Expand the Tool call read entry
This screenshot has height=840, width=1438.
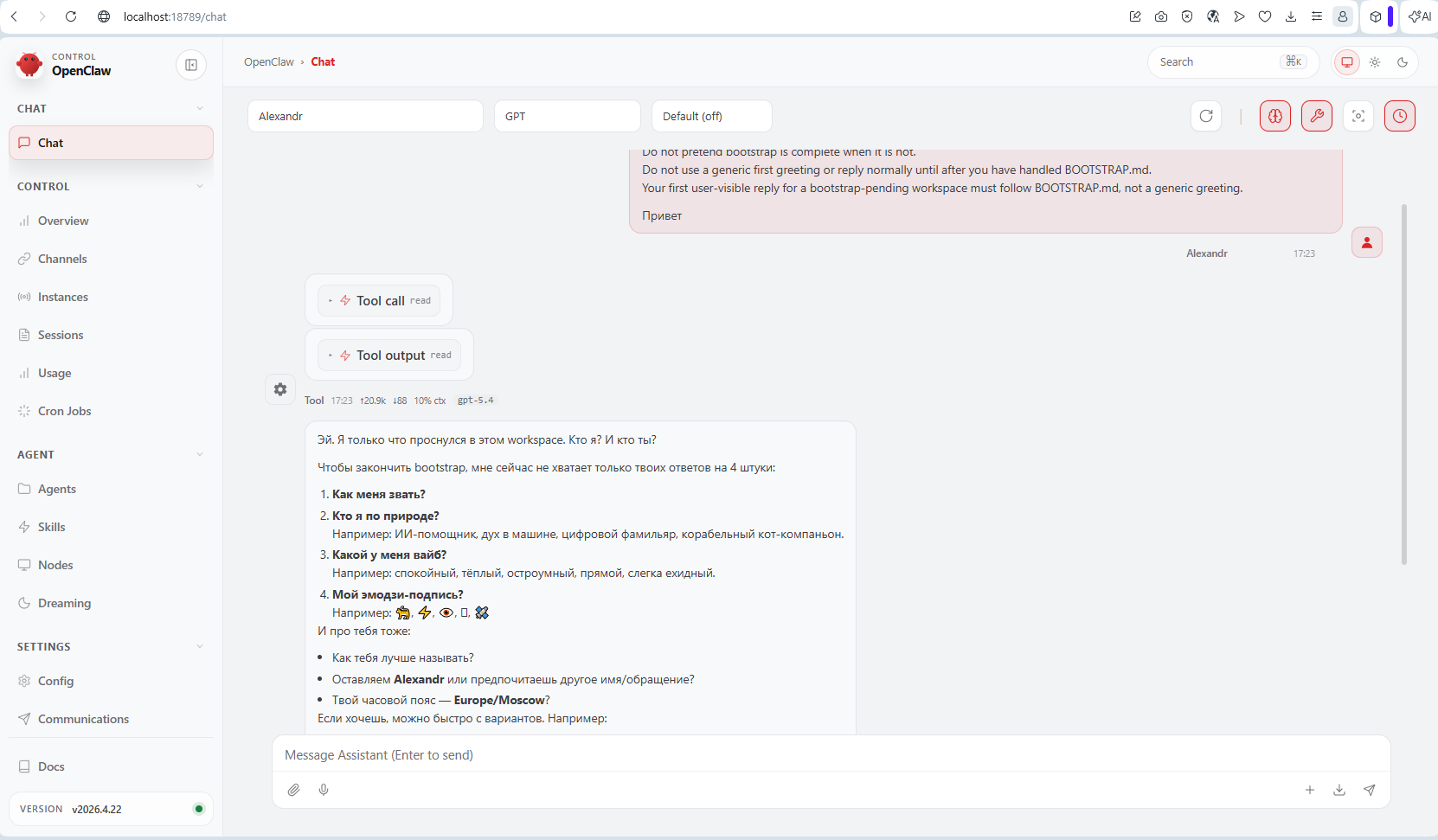coord(379,300)
